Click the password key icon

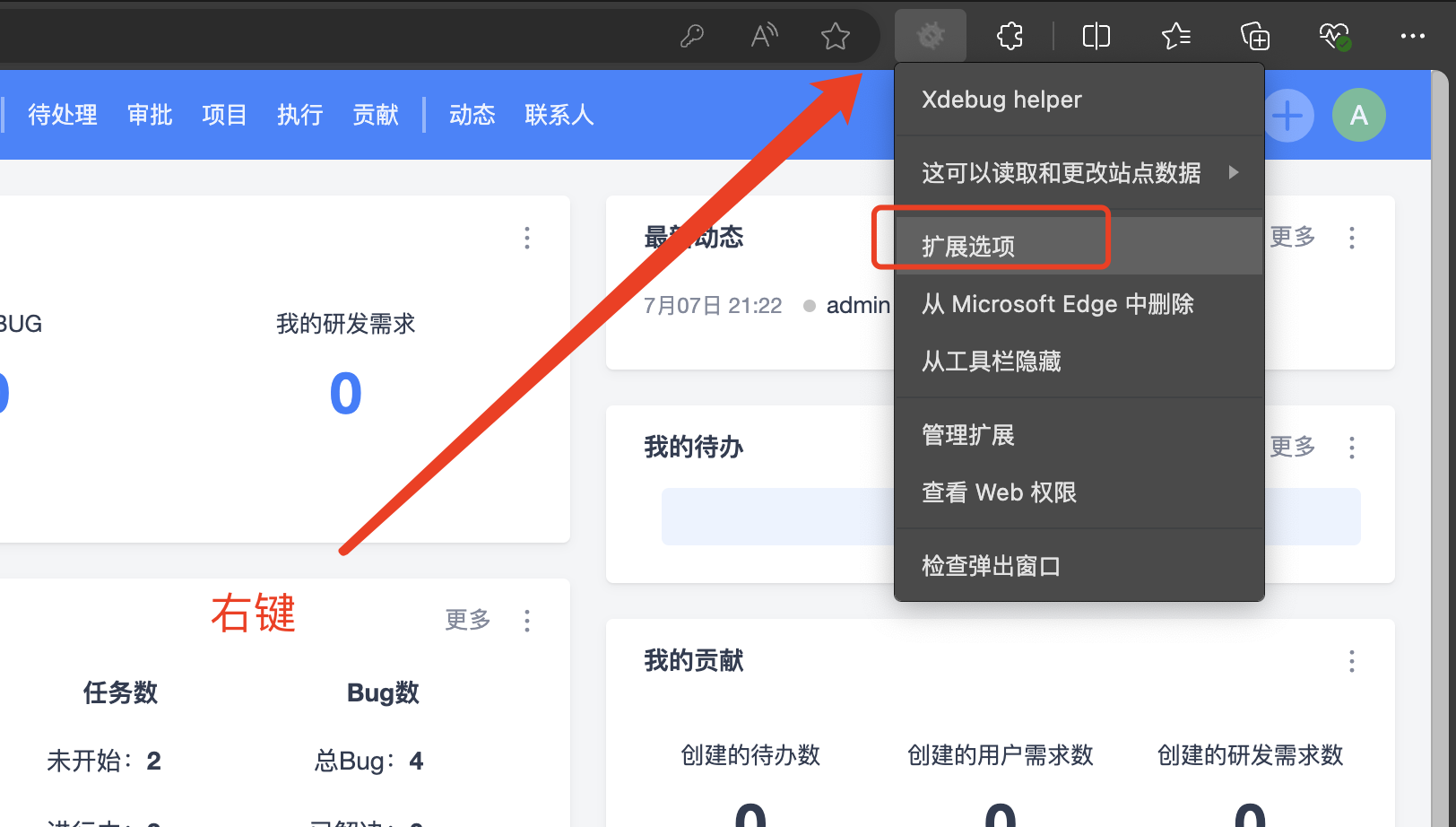click(692, 36)
